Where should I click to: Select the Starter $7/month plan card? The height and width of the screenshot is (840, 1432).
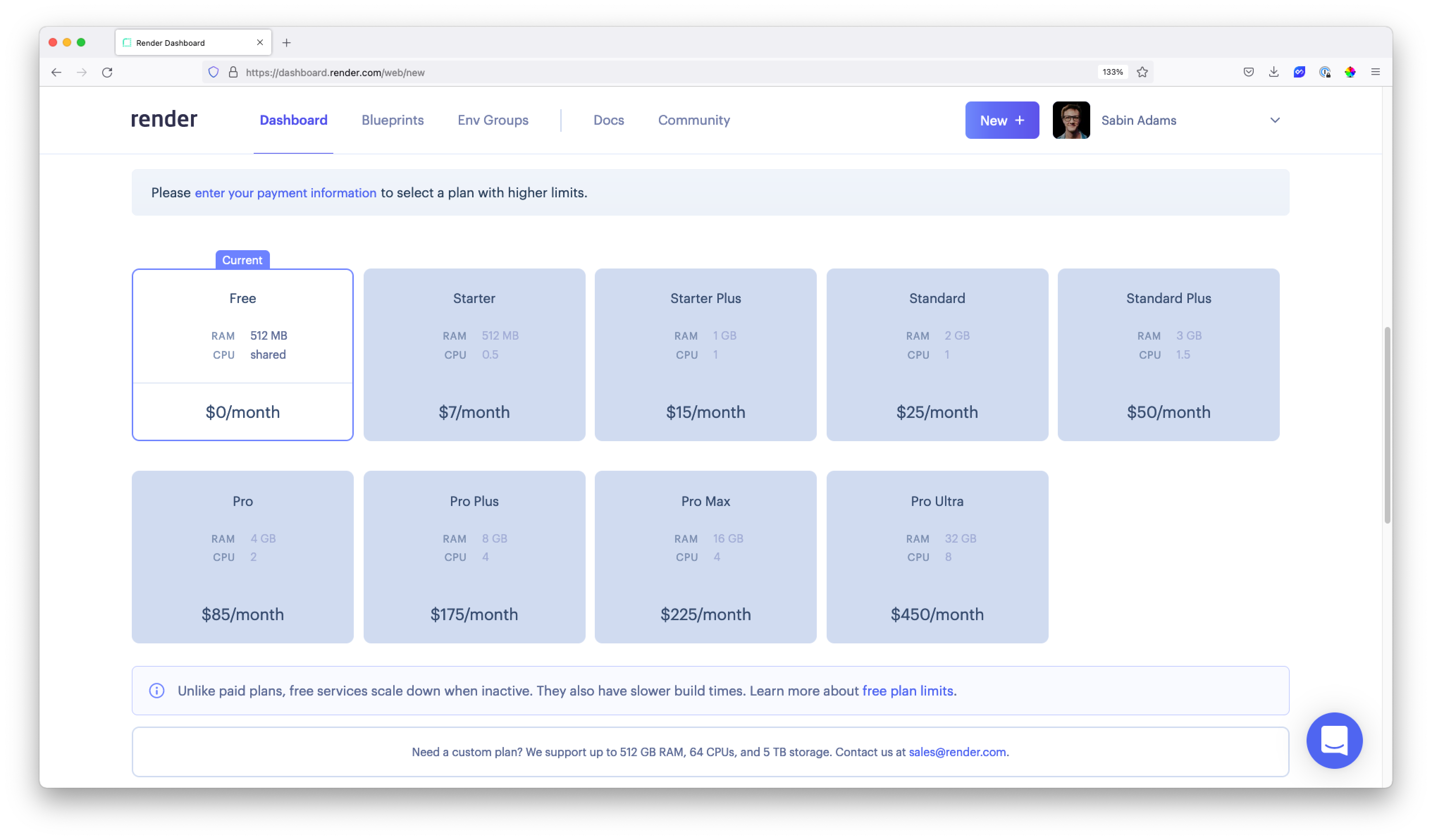[474, 355]
